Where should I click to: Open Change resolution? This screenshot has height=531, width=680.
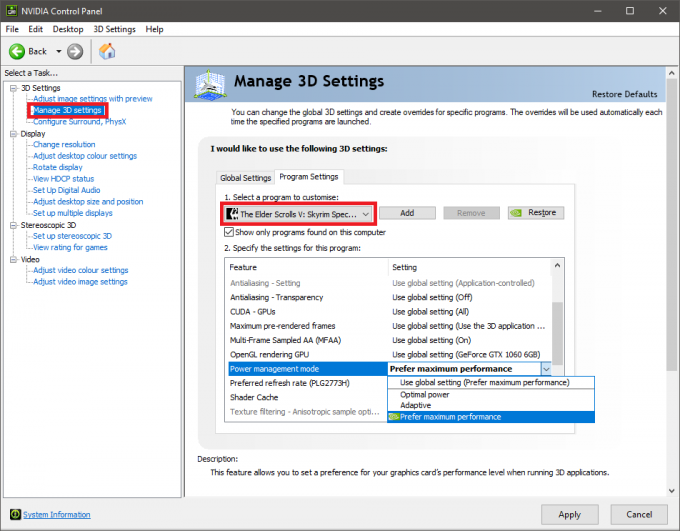64,144
